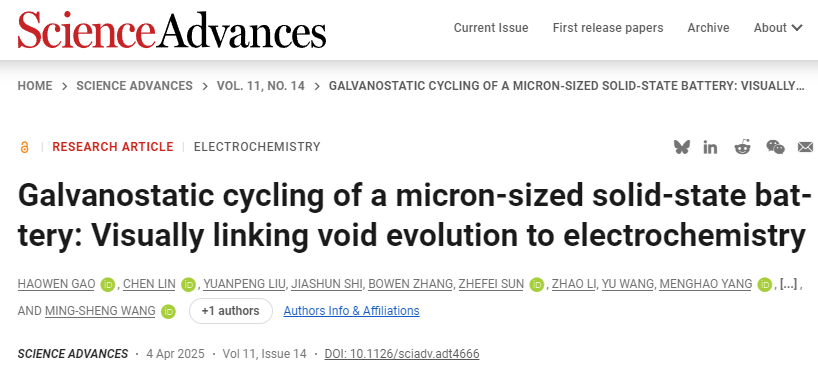Share article on Reddit
The height and width of the screenshot is (366, 818).
[x=742, y=147]
